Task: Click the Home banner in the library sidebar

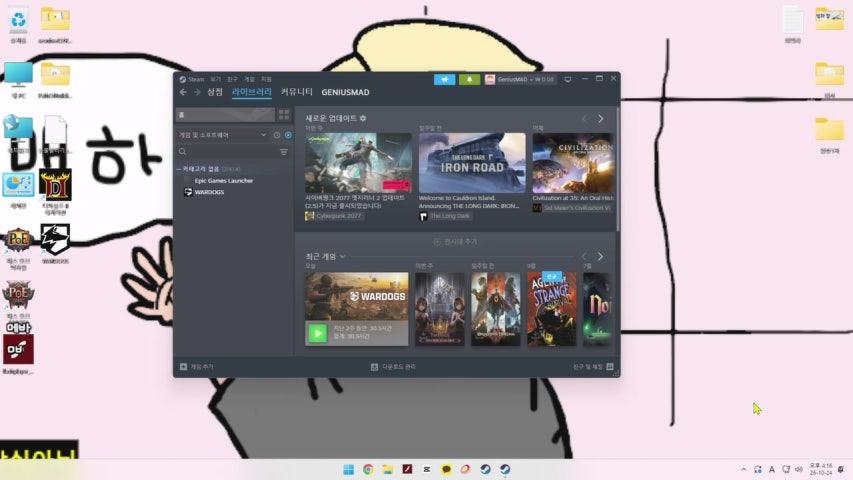Action: pyautogui.click(x=226, y=115)
